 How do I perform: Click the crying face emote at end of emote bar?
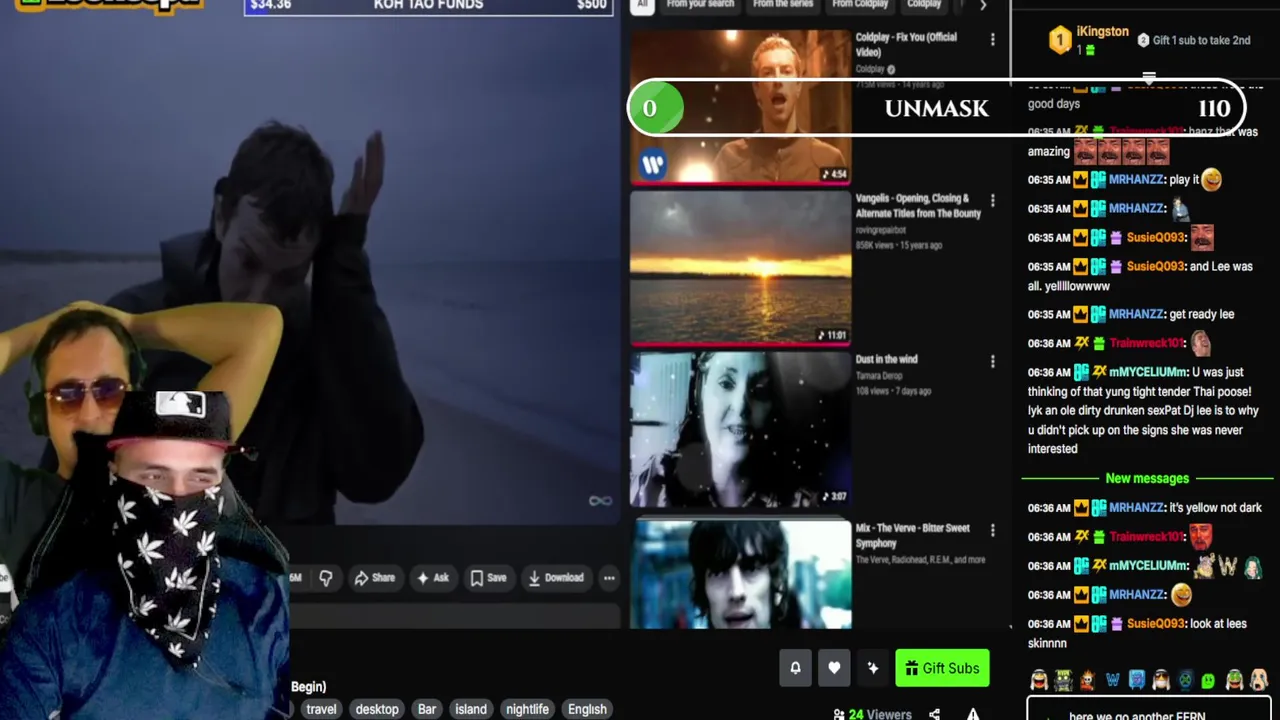coord(1259,680)
